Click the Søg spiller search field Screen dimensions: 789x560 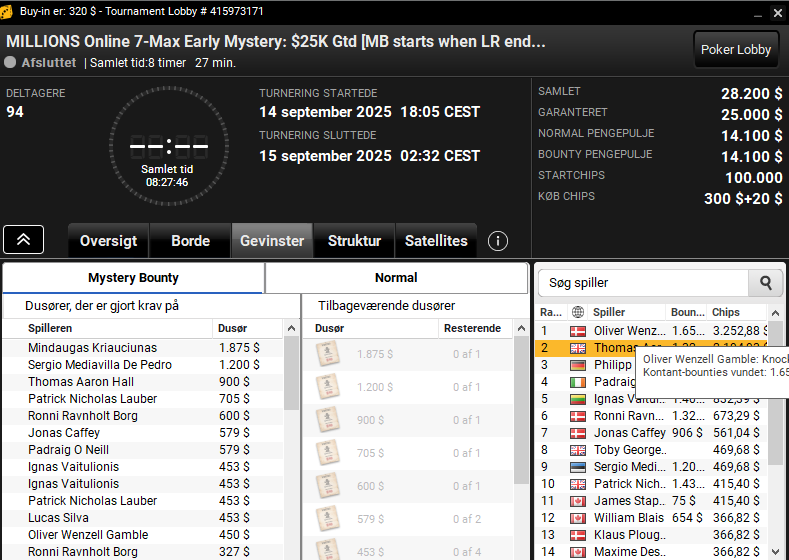tap(644, 283)
